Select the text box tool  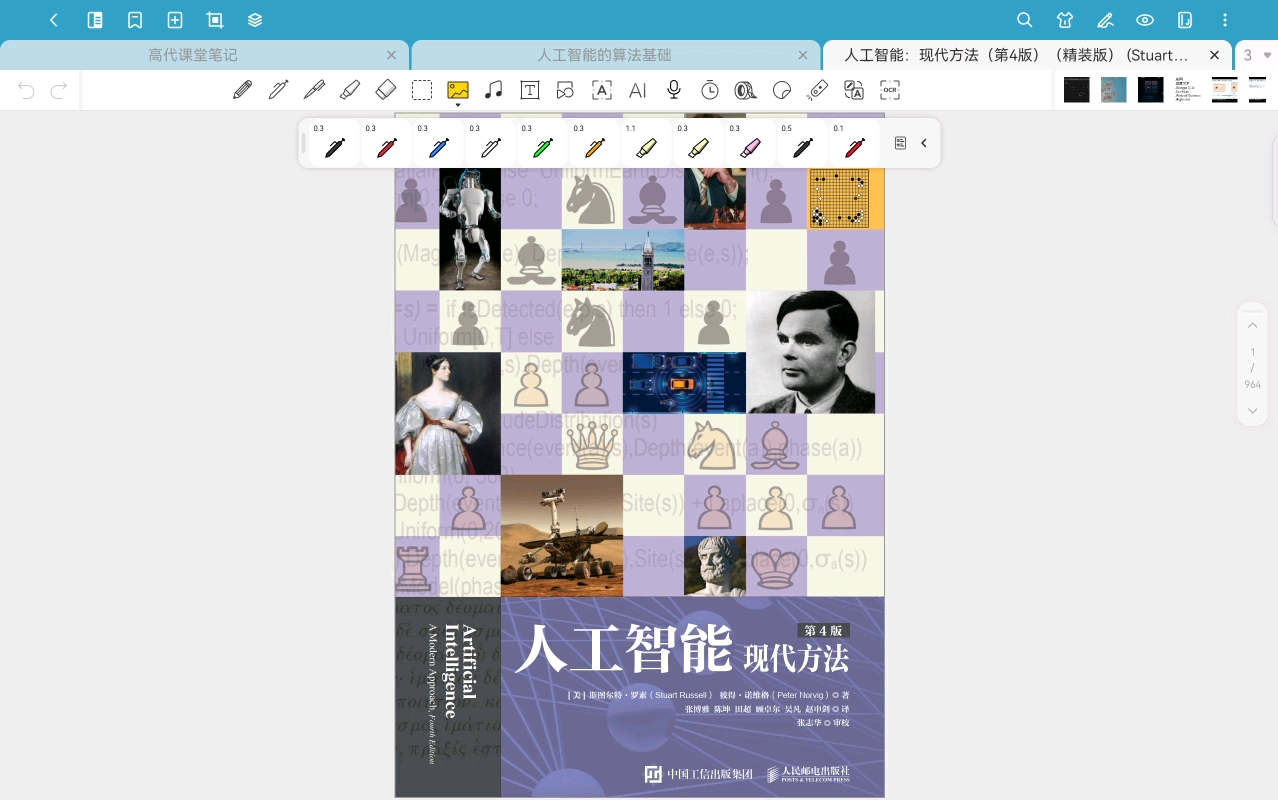[530, 90]
